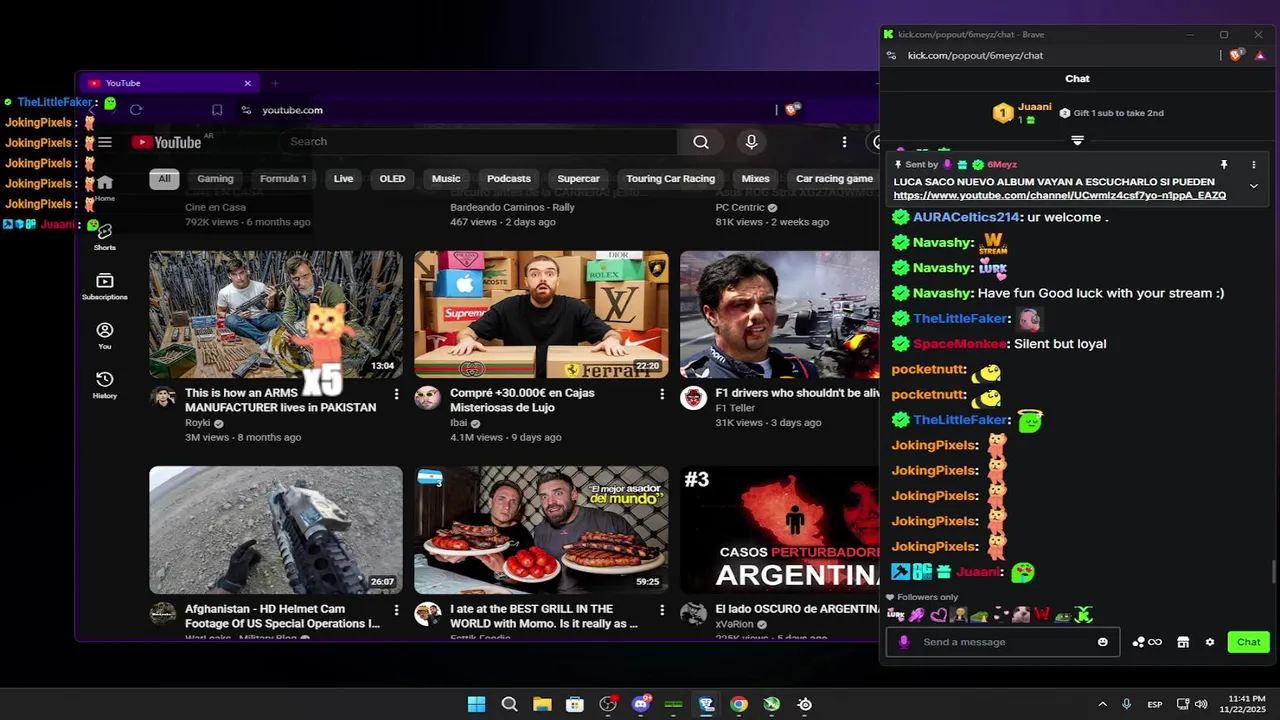Click the Send a message input
The image size is (1280, 720).
1005,642
